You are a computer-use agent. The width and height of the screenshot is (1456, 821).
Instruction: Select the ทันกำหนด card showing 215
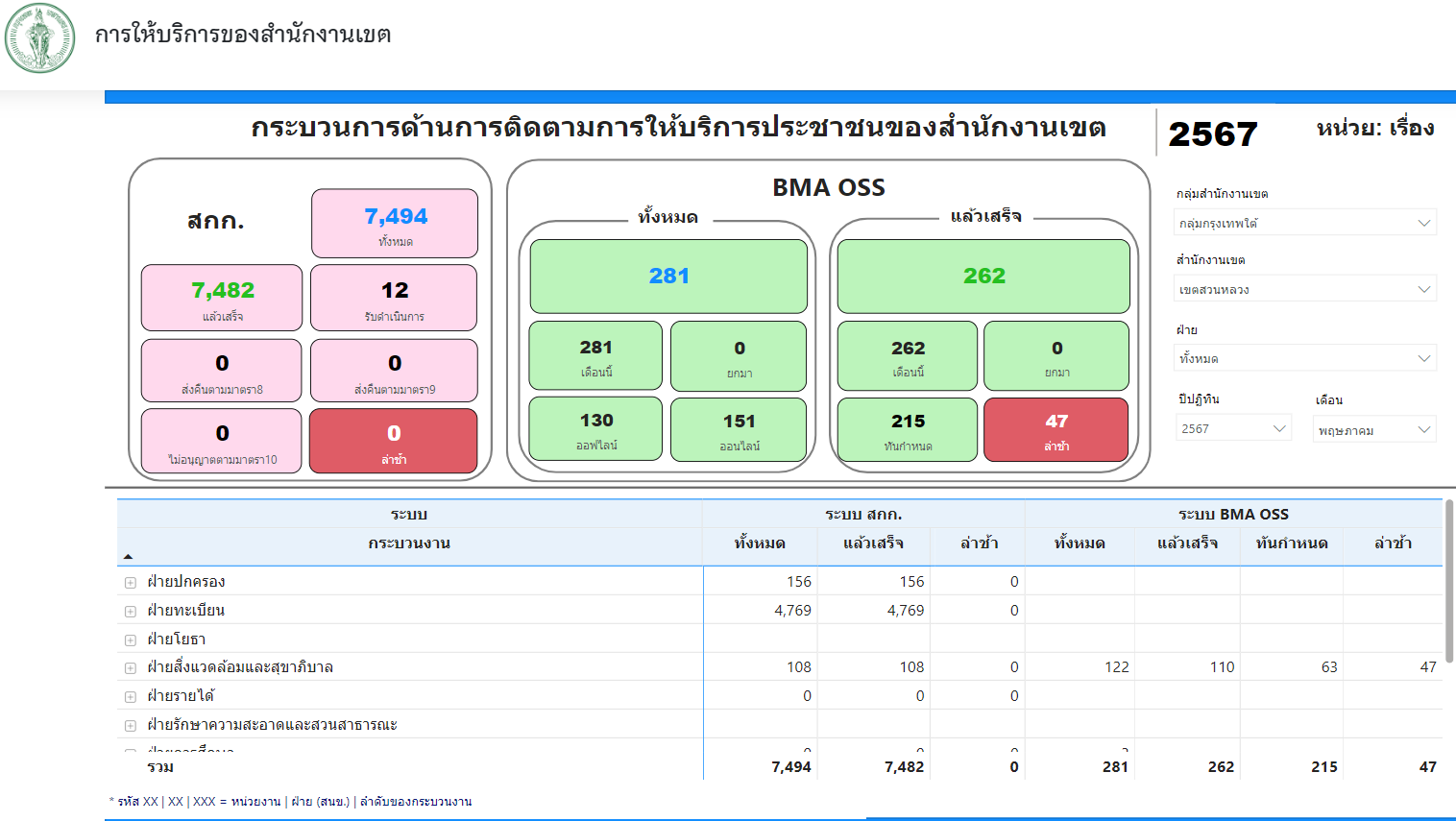[x=908, y=430]
